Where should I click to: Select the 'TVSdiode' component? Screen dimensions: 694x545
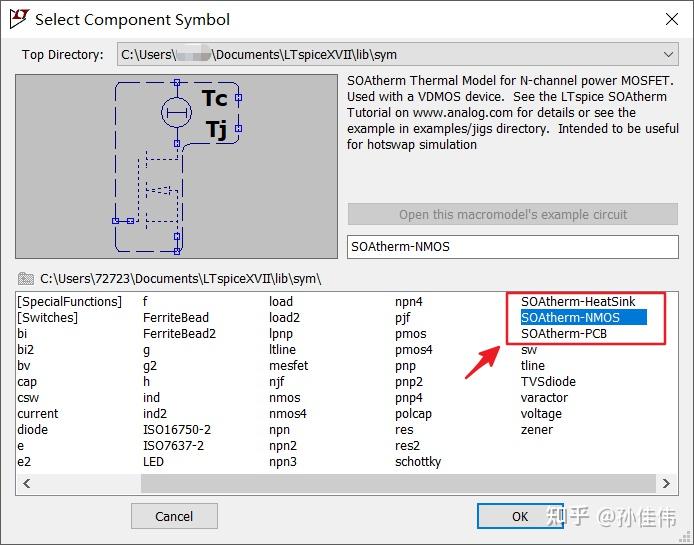548,382
